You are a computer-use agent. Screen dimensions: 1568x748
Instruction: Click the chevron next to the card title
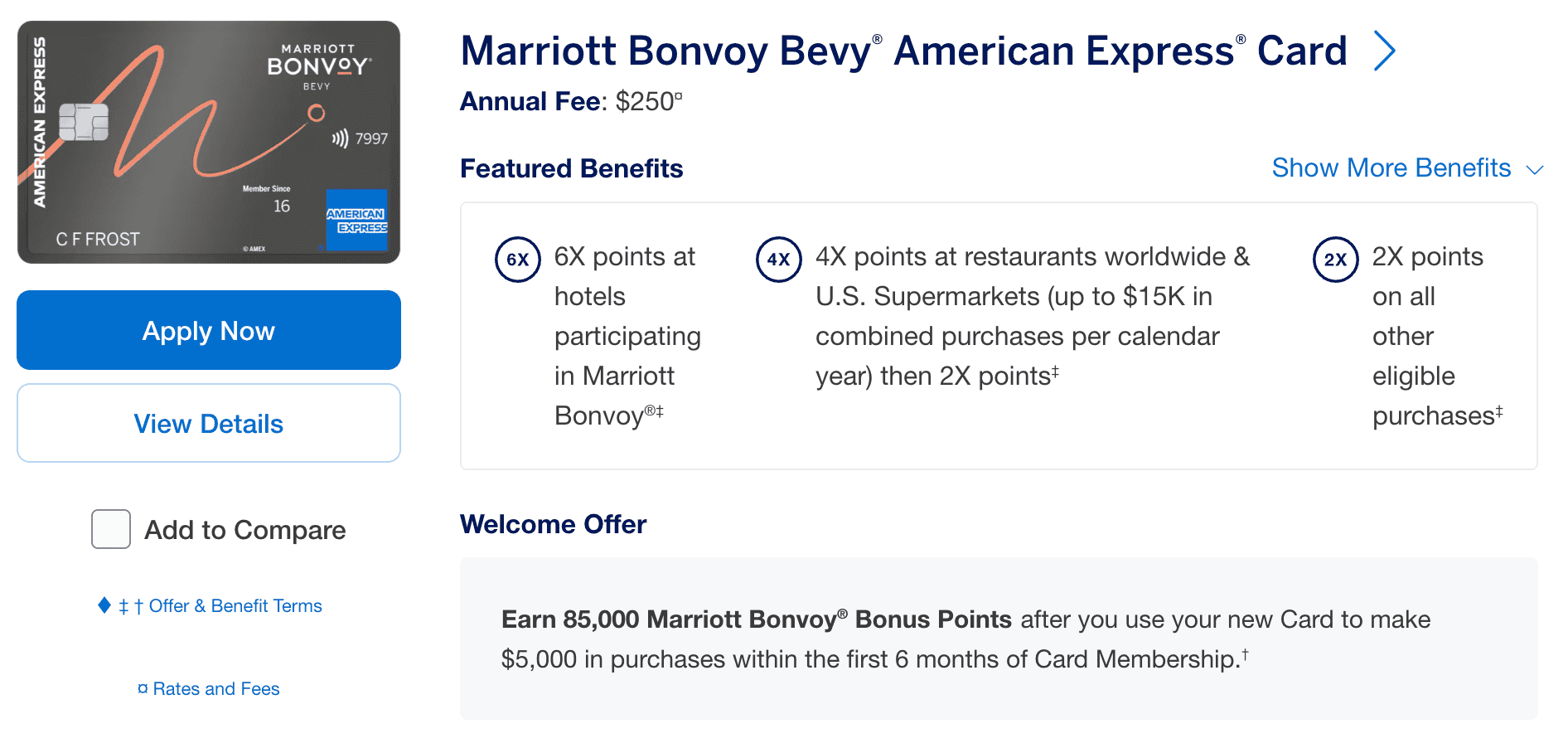pyautogui.click(x=1384, y=51)
